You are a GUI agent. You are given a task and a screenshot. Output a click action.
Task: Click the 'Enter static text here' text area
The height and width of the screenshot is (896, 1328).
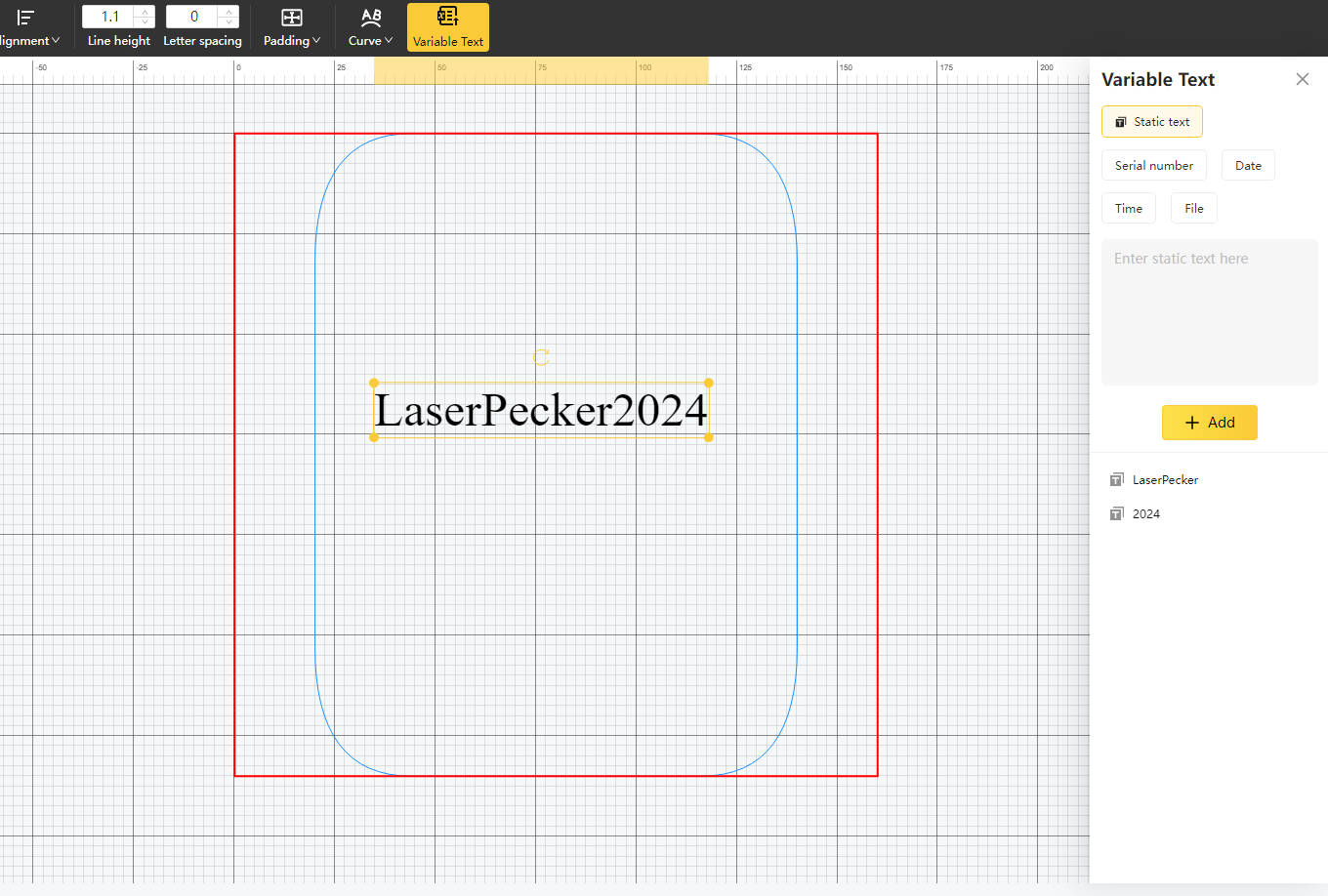click(1210, 312)
